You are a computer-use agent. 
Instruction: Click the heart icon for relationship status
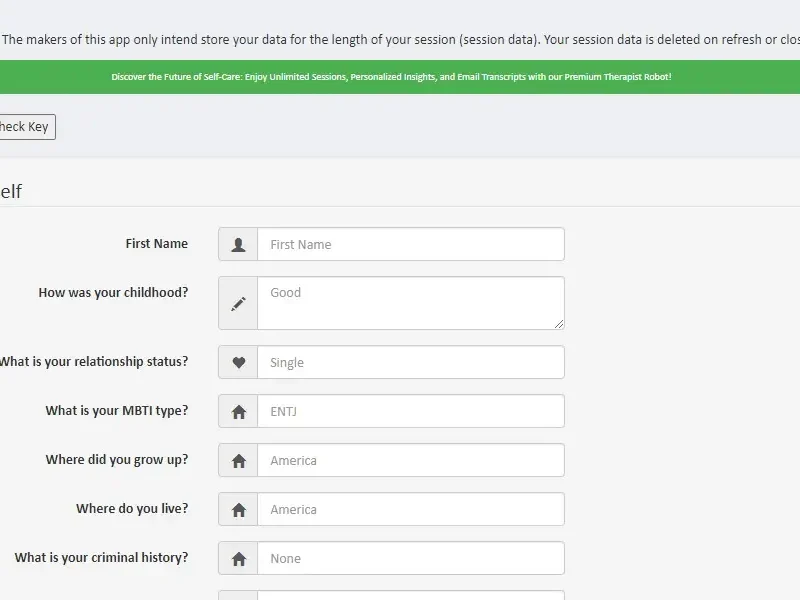click(238, 362)
